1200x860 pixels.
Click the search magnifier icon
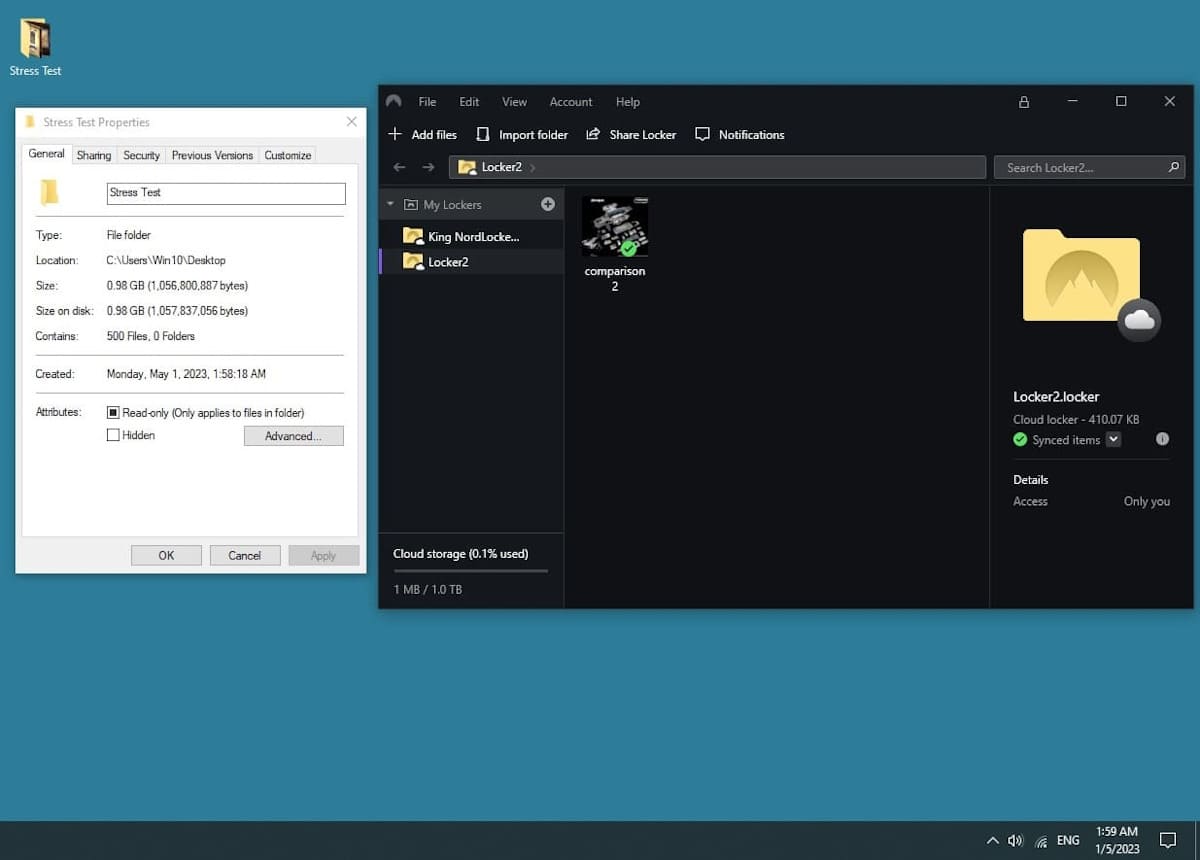tap(1174, 167)
